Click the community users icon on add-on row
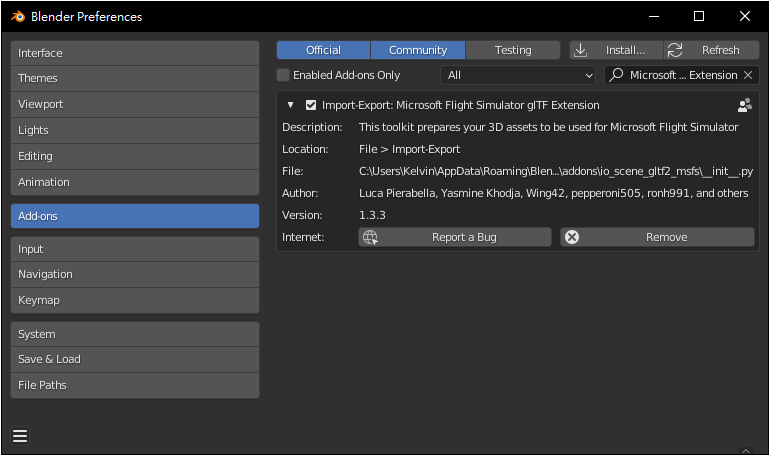The width and height of the screenshot is (770, 456). 744,105
